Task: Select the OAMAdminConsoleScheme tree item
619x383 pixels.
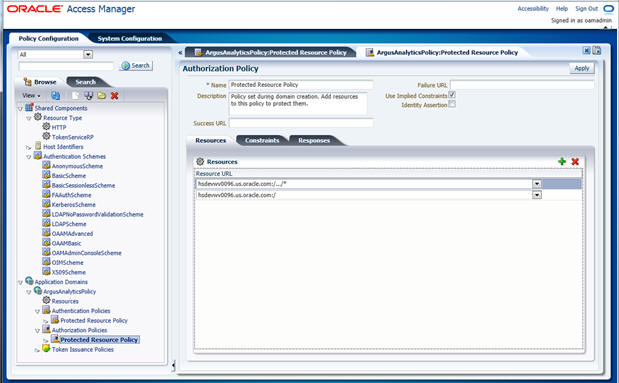Action: [86, 253]
